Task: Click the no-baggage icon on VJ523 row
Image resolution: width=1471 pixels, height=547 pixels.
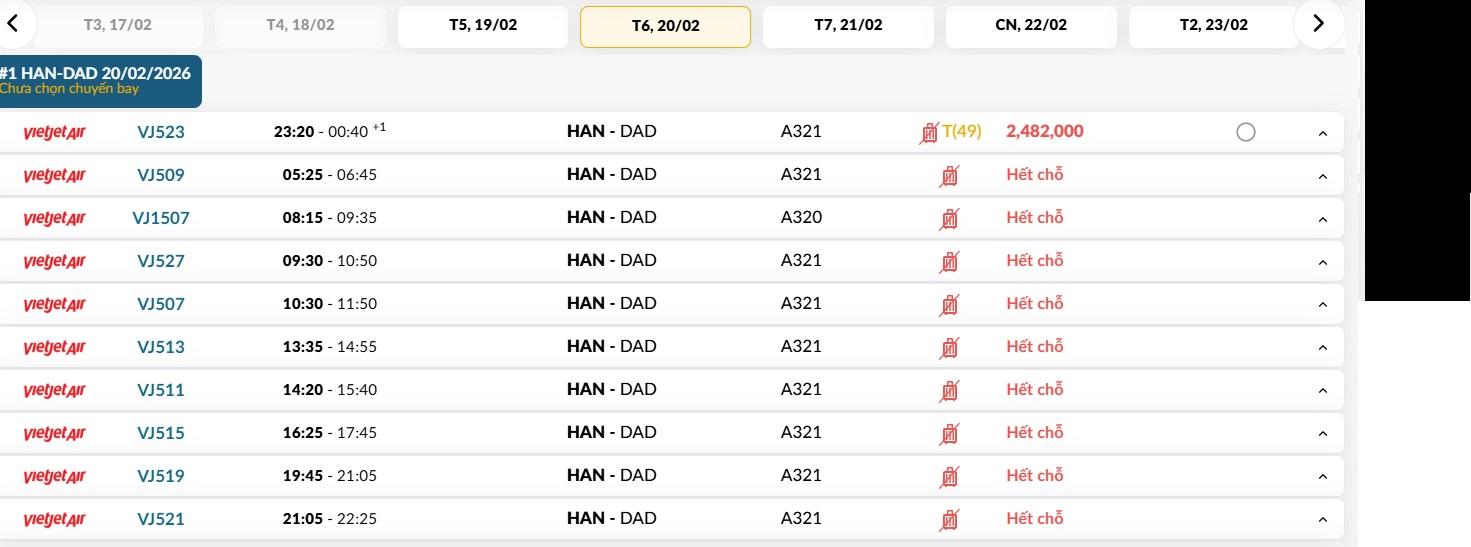Action: (x=929, y=132)
